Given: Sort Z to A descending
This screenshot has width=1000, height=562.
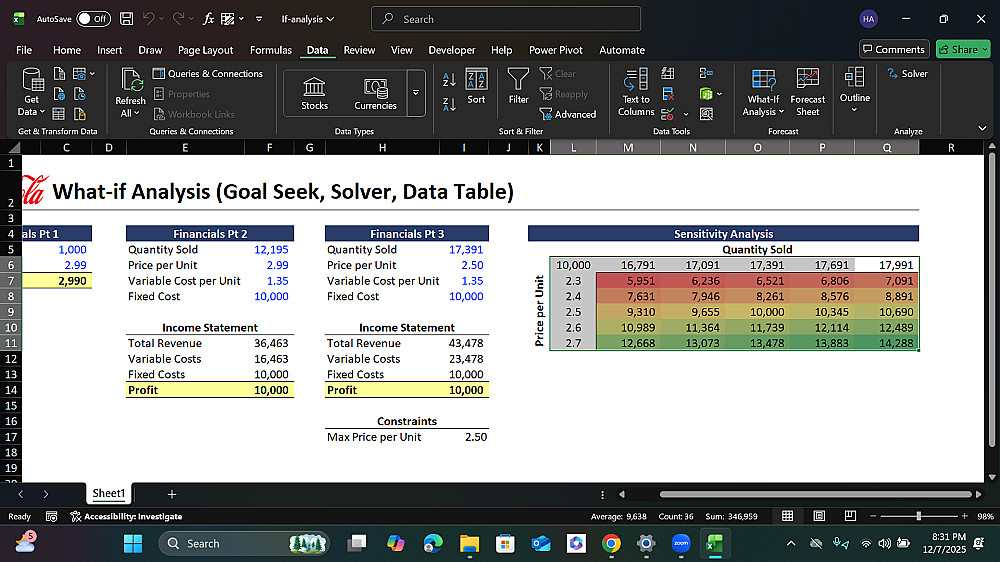Looking at the screenshot, I should (x=449, y=104).
